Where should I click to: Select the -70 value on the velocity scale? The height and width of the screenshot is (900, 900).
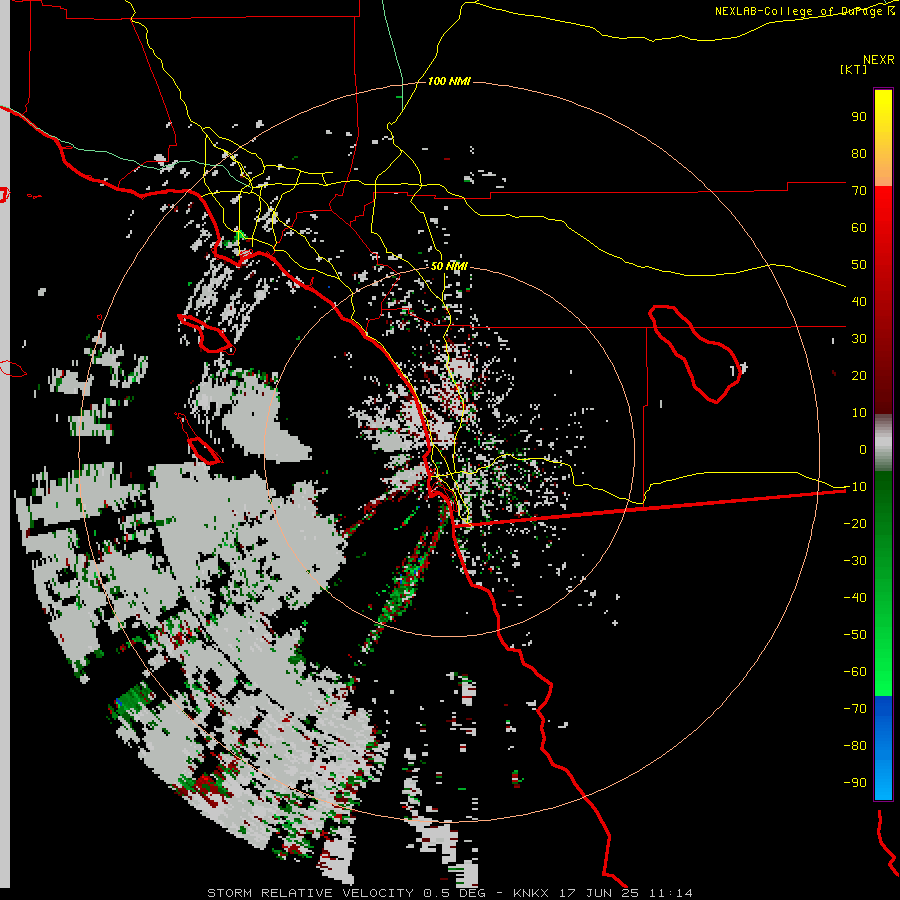click(855, 709)
